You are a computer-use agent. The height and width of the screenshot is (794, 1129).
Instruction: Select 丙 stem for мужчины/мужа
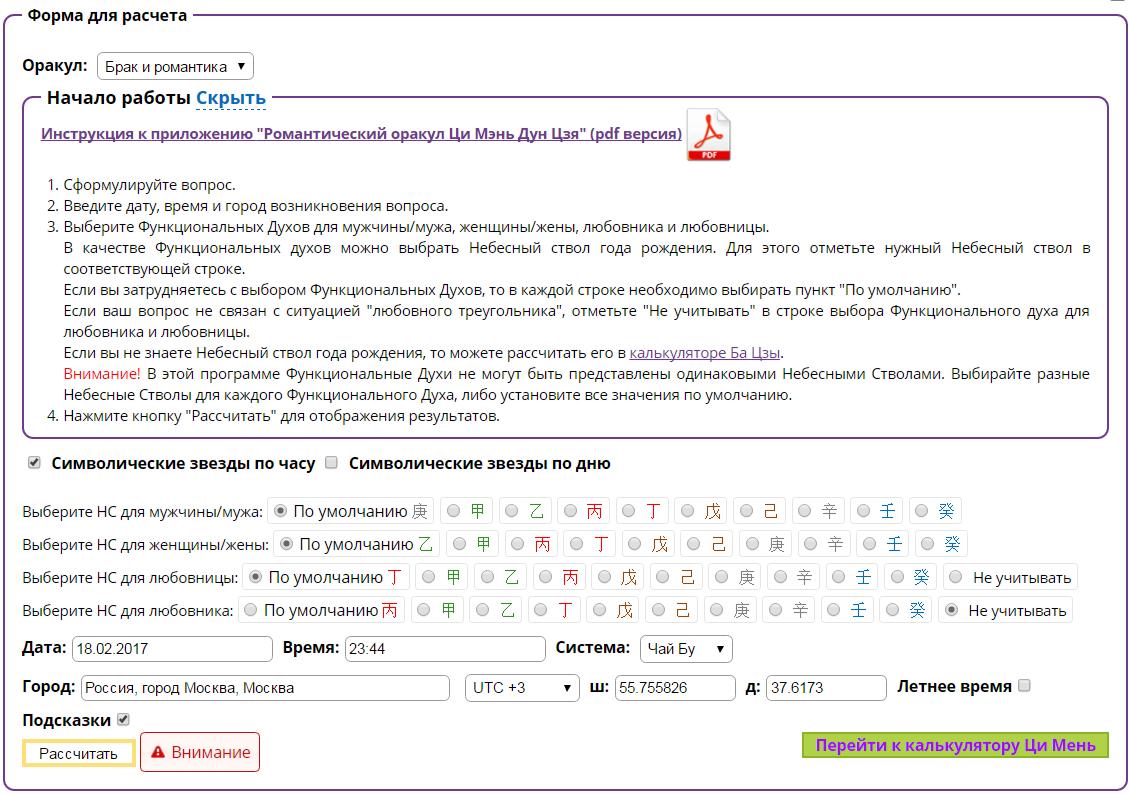[570, 510]
